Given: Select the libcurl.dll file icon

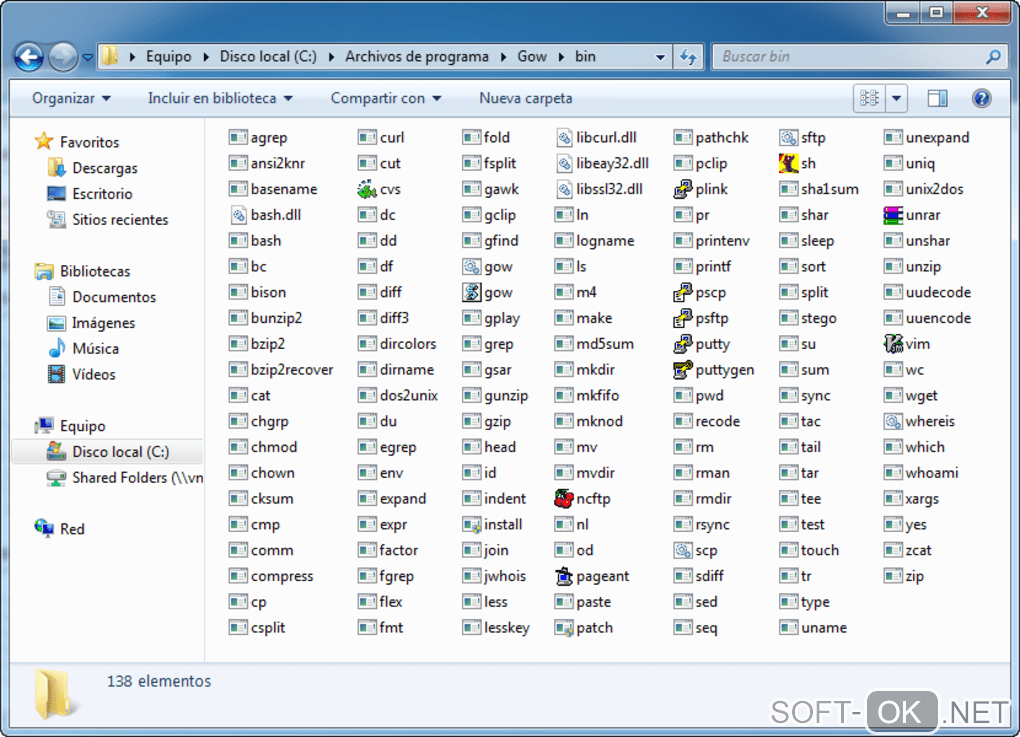Looking at the screenshot, I should pyautogui.click(x=564, y=138).
